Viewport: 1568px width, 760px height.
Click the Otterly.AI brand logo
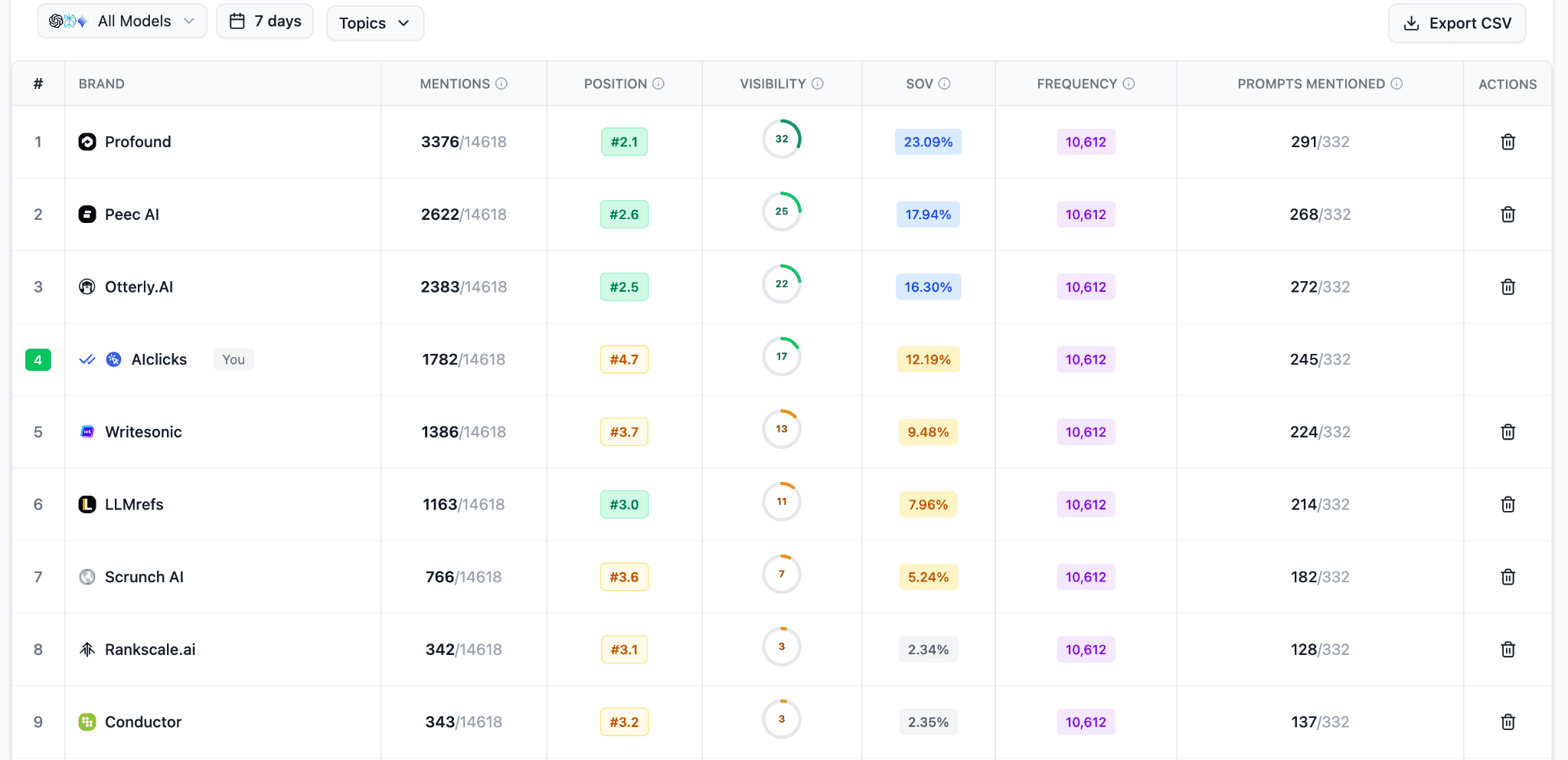(87, 287)
